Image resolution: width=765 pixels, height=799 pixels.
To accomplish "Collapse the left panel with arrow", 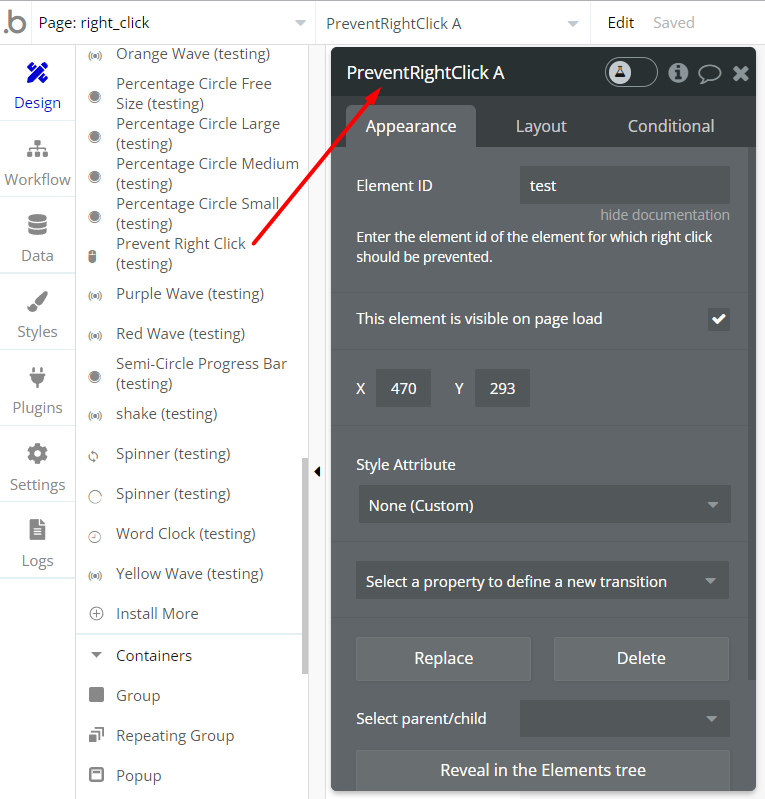I will [x=317, y=471].
